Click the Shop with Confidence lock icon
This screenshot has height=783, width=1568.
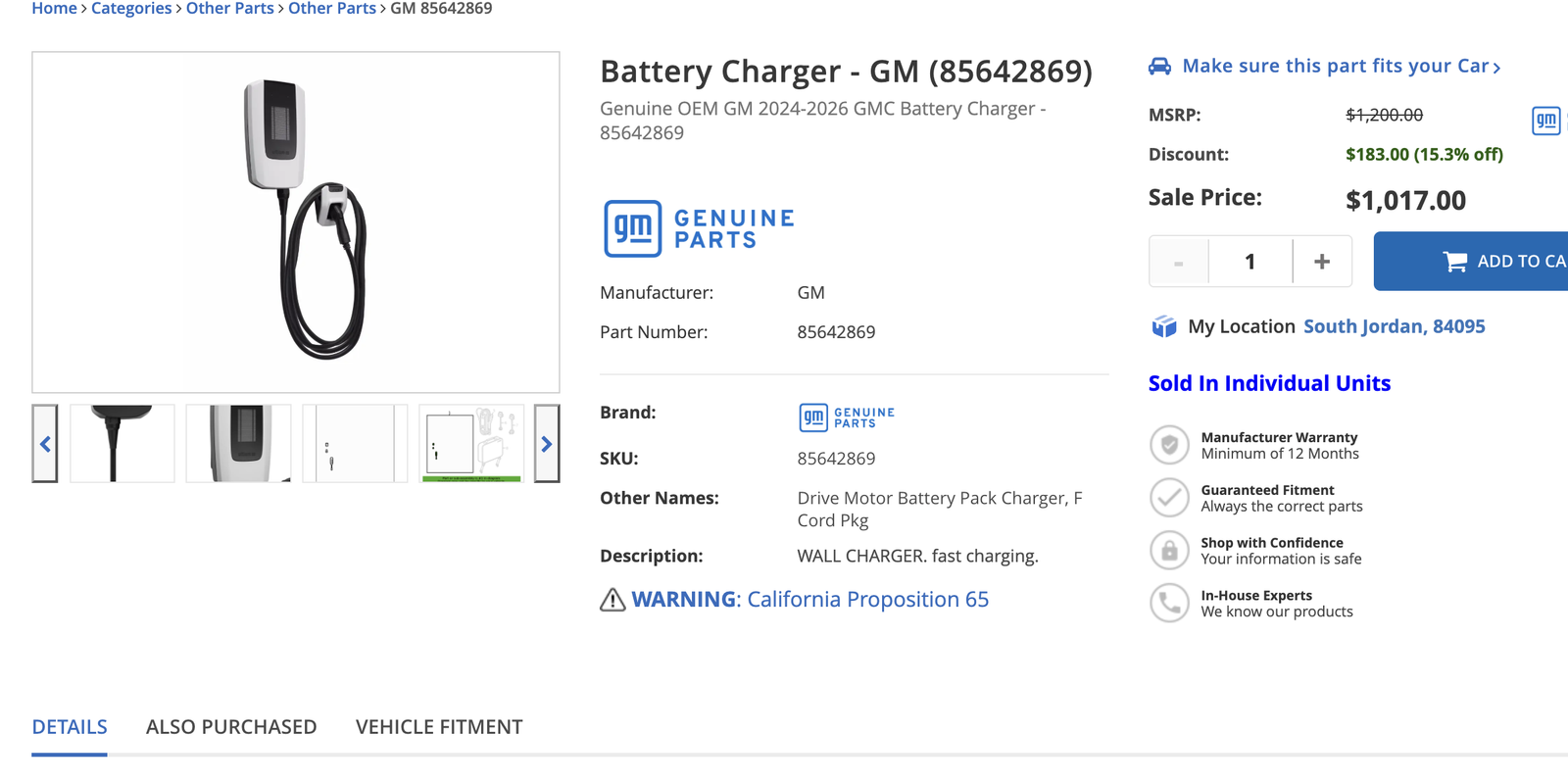1169,551
